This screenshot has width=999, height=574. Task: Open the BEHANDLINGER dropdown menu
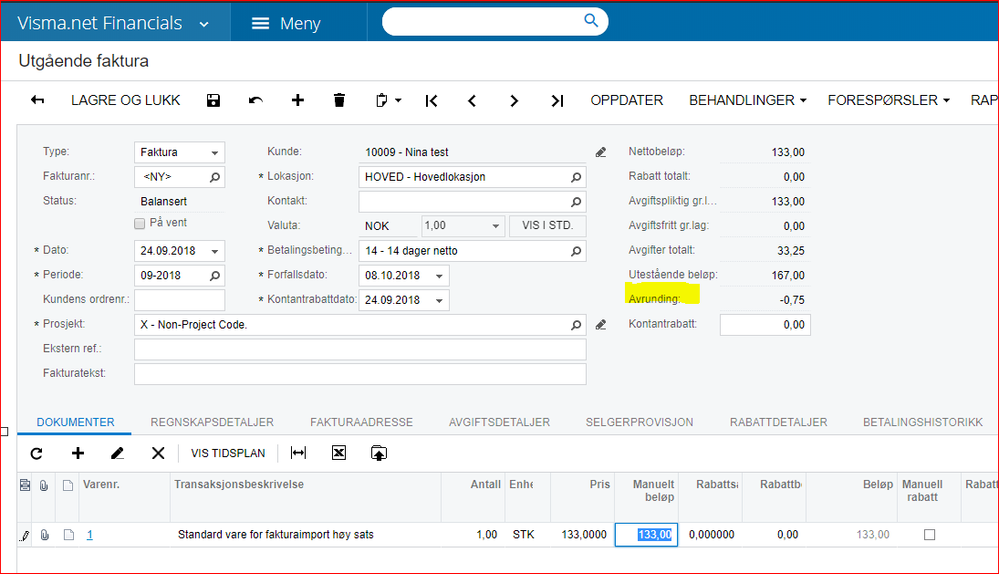tap(747, 101)
